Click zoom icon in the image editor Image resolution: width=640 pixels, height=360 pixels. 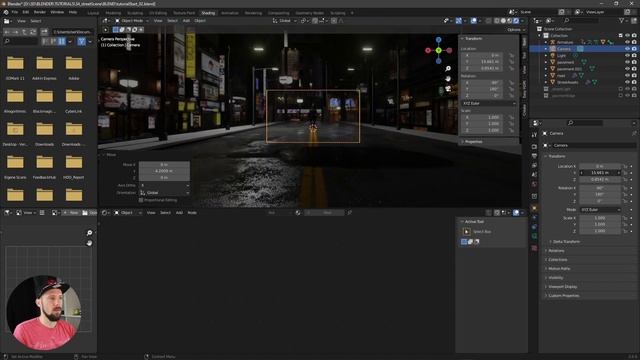click(89, 233)
